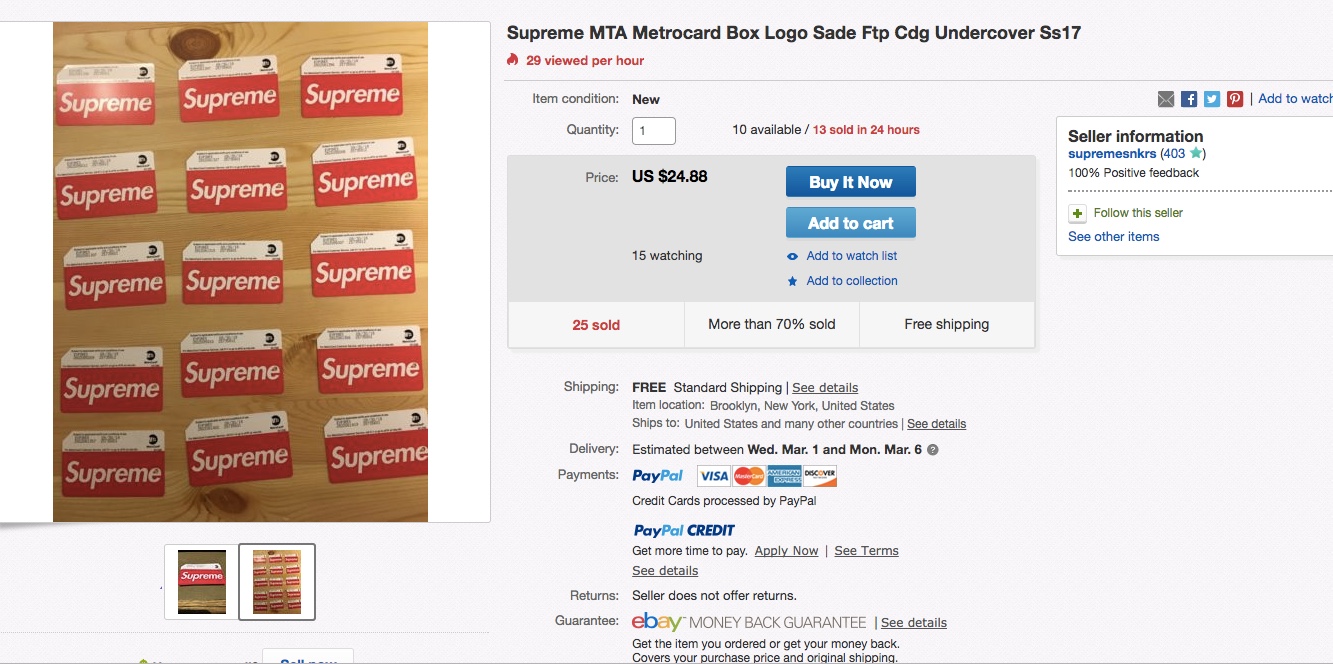Click the eye icon beside Add to watch list
1333x664 pixels.
[793, 256]
